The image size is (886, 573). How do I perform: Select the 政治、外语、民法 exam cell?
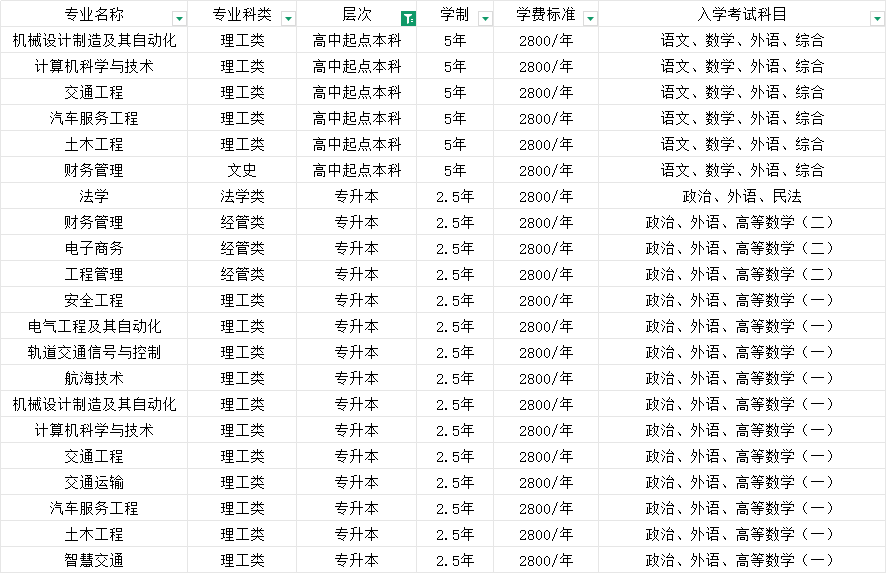(x=742, y=196)
